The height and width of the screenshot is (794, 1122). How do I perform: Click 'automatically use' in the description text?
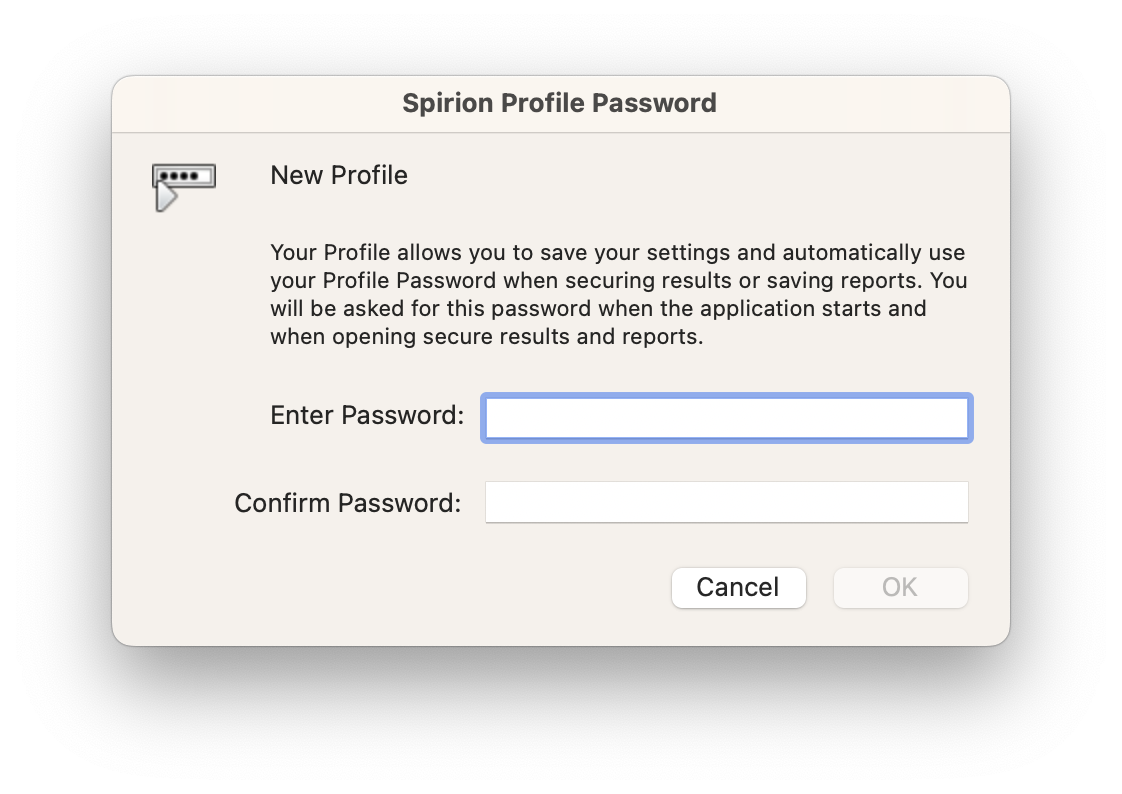(874, 253)
